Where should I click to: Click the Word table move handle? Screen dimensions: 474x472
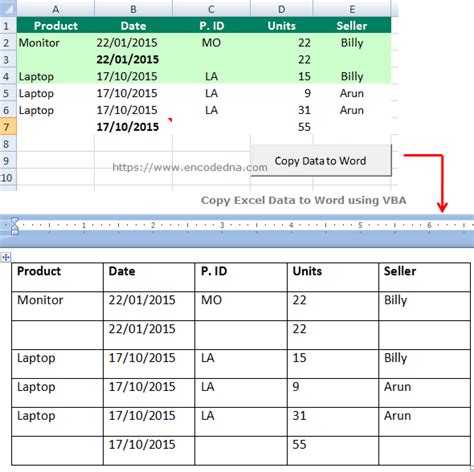[x=6, y=257]
